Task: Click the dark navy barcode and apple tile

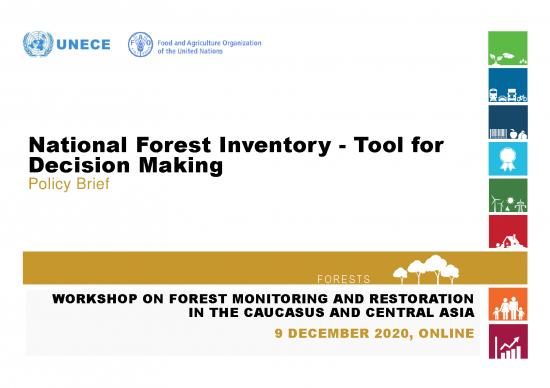Action: (508, 122)
